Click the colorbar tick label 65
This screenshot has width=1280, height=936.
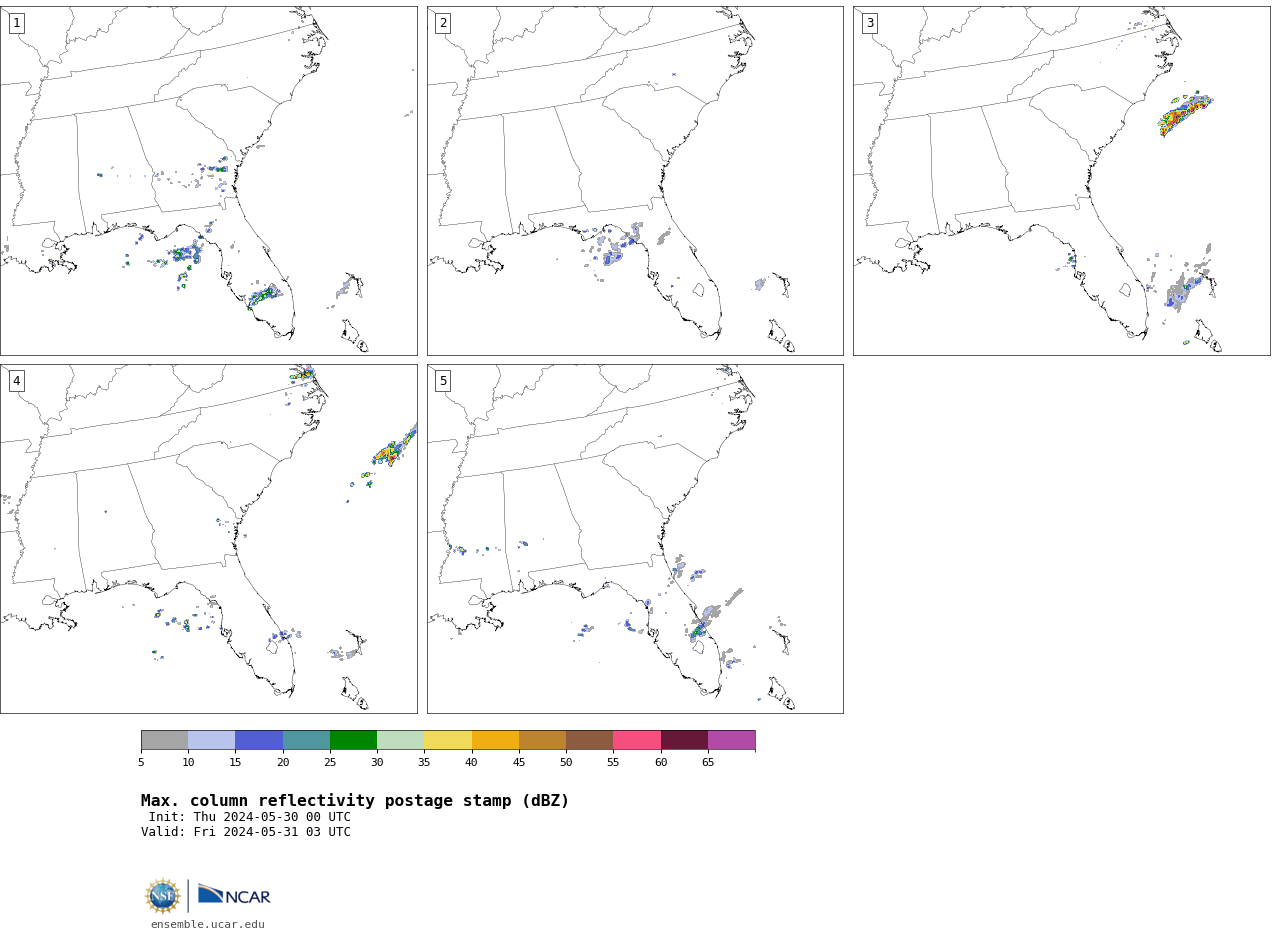[708, 763]
